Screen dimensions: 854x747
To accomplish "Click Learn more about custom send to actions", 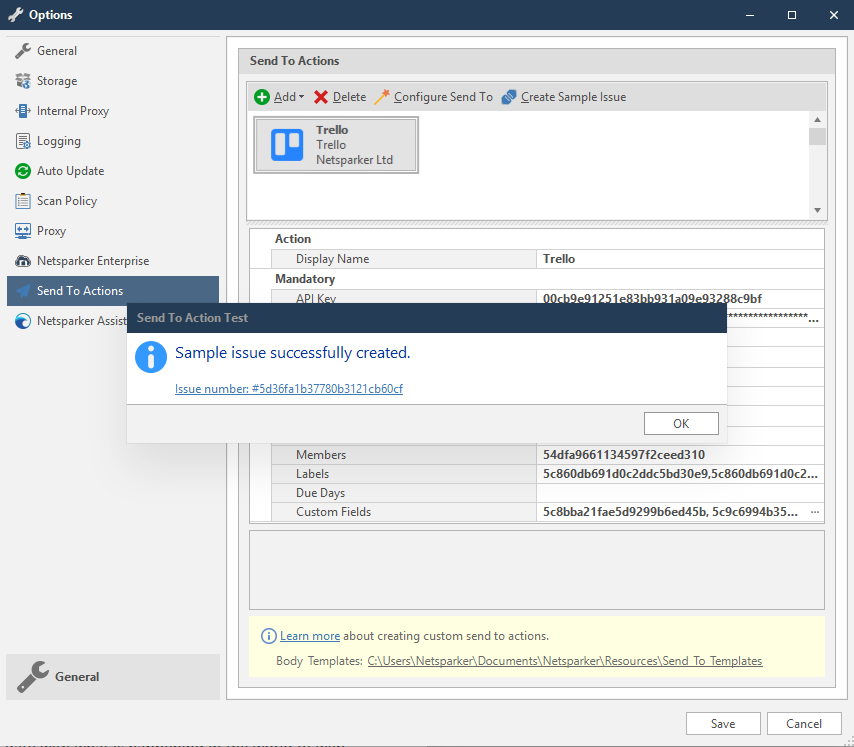I will [309, 635].
